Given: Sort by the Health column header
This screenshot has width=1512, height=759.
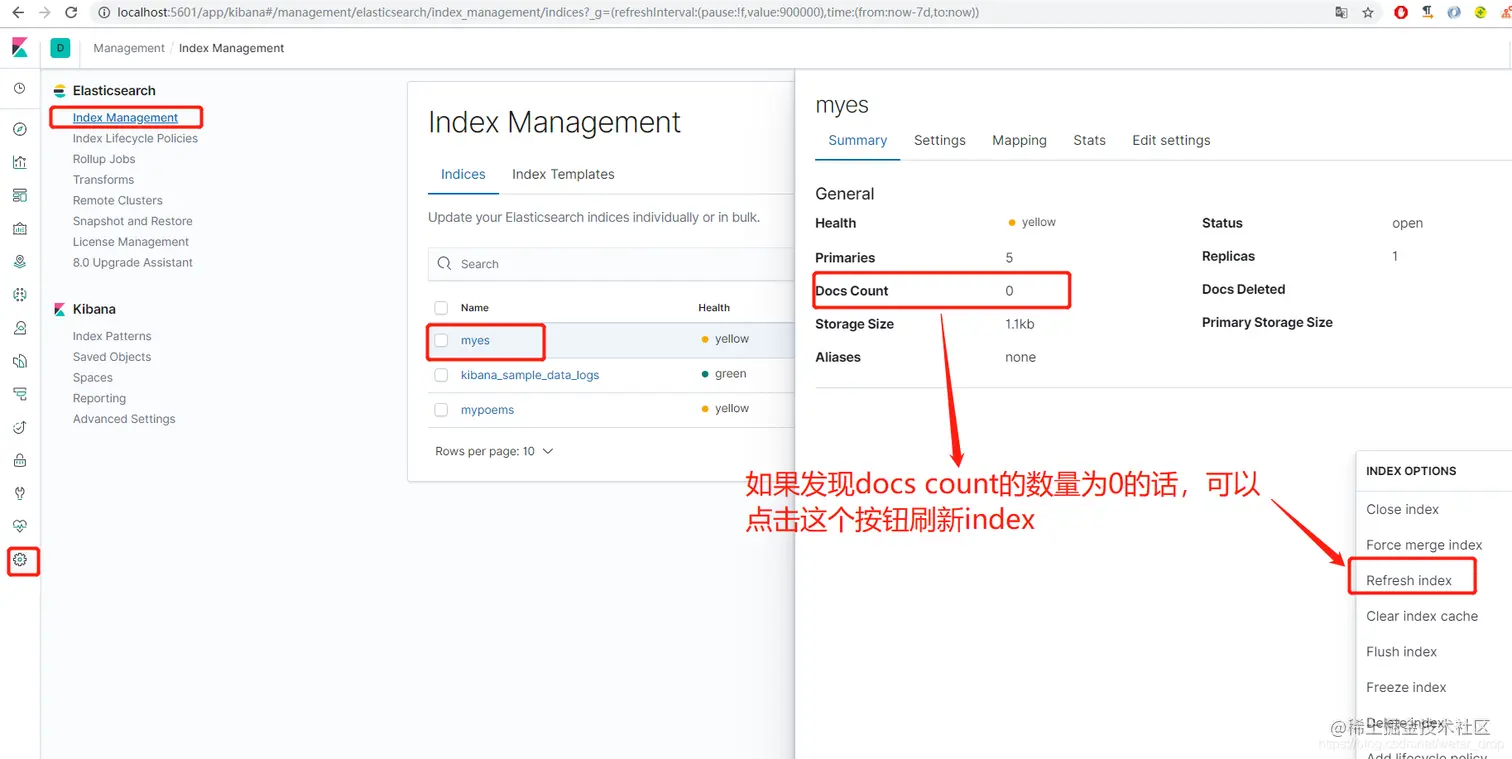Looking at the screenshot, I should (x=714, y=308).
